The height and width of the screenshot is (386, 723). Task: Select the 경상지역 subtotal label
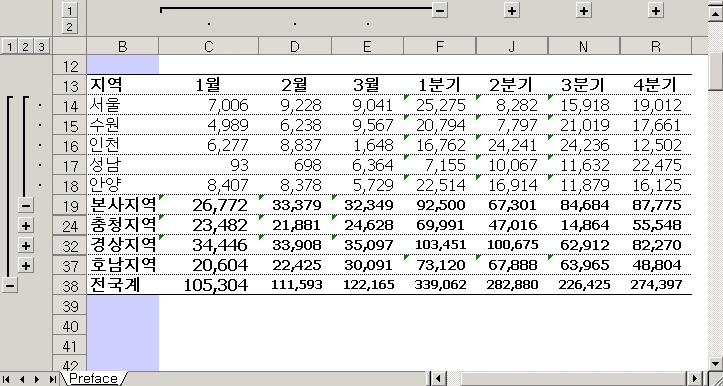[x=123, y=245]
